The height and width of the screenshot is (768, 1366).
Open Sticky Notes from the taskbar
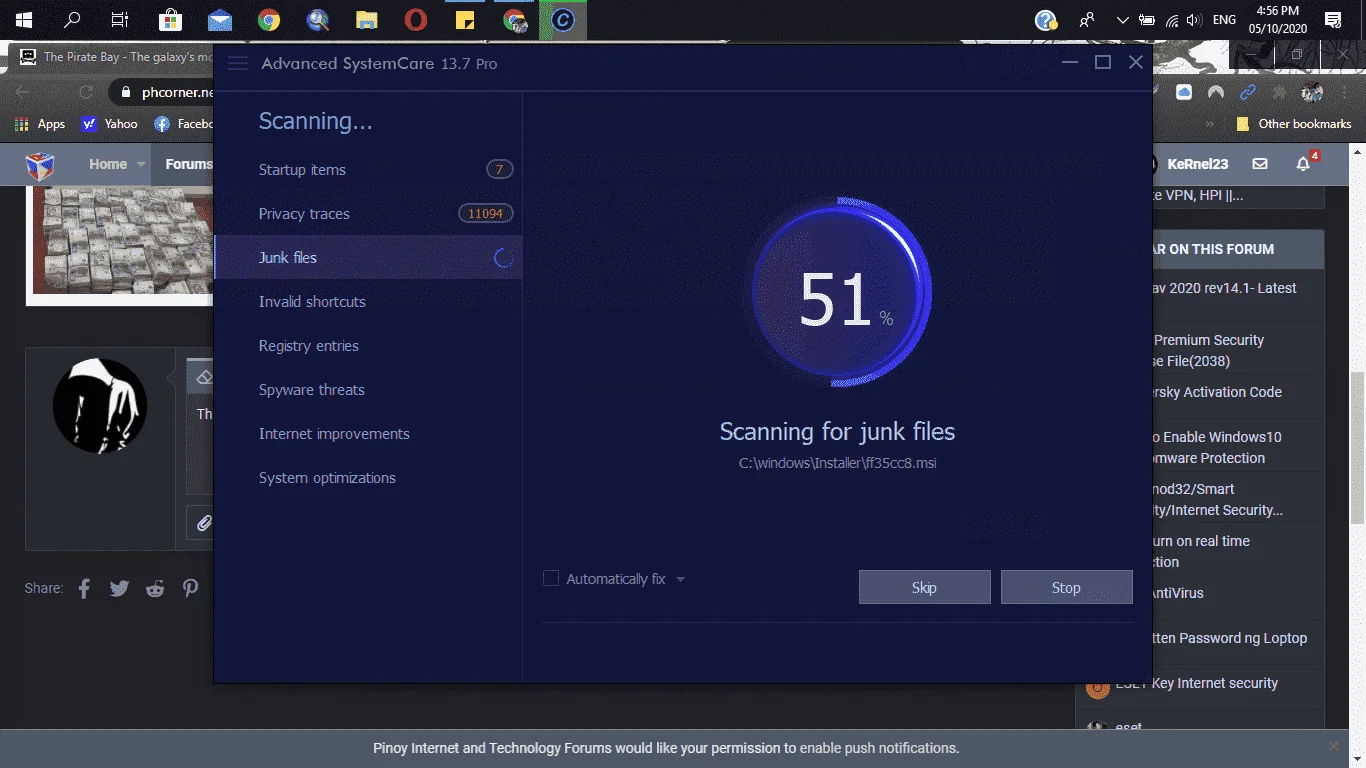click(465, 20)
